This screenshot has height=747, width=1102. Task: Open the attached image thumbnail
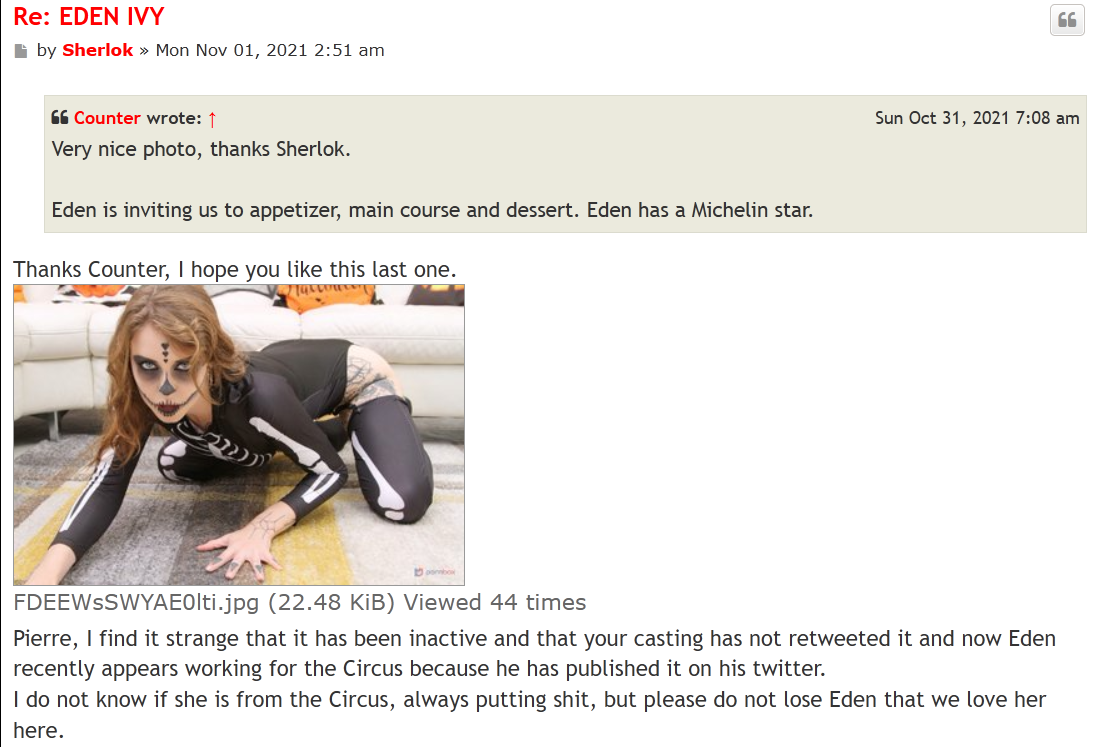239,435
